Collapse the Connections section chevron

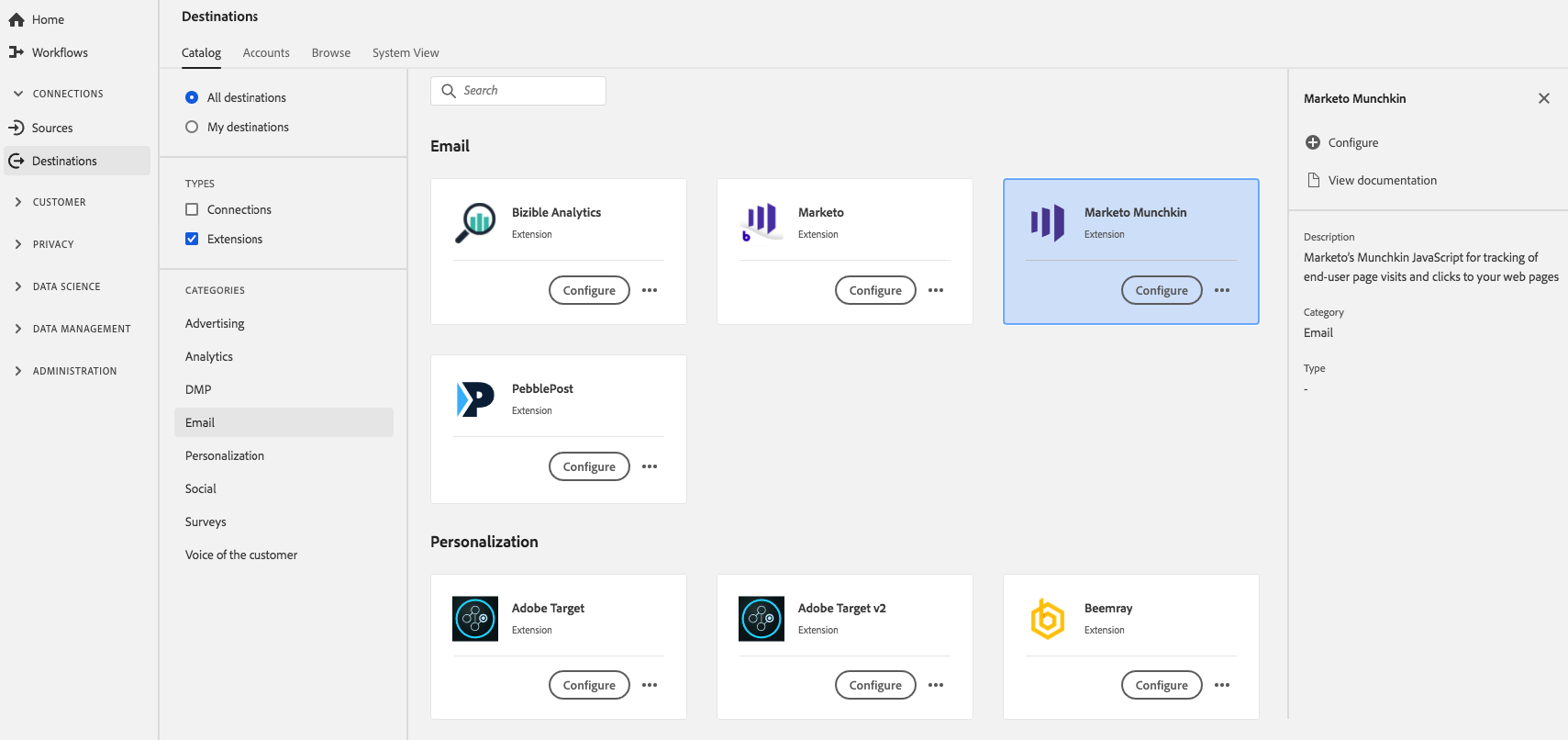[17, 94]
